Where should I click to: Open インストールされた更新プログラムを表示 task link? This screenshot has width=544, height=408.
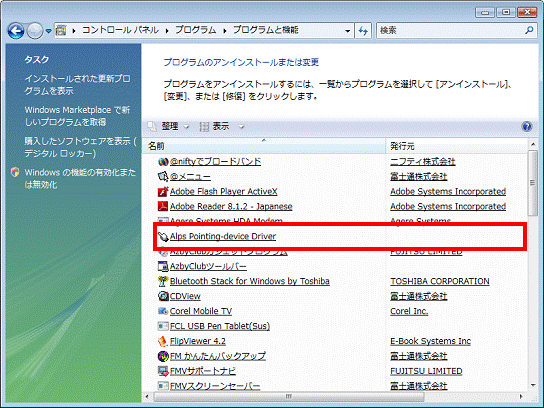[x=77, y=85]
